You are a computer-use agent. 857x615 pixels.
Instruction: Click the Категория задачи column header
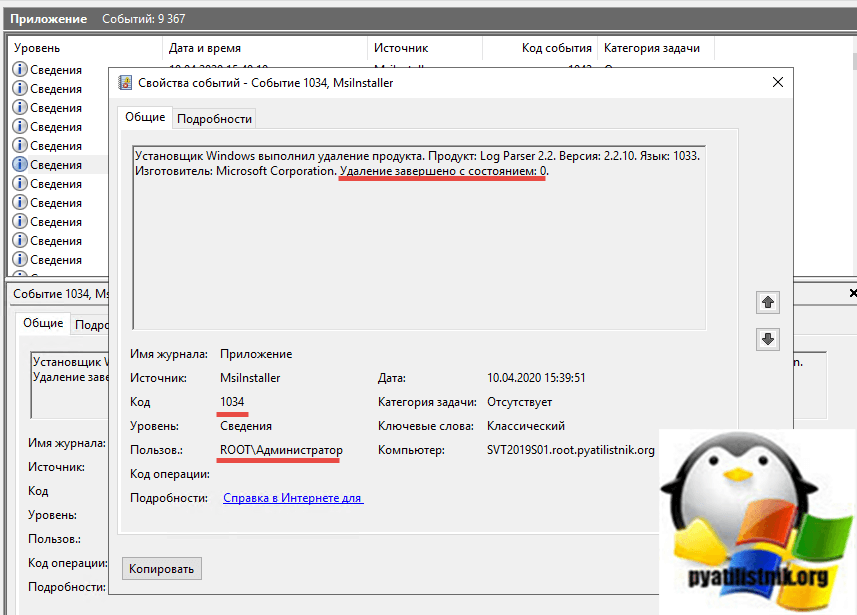[x=658, y=48]
